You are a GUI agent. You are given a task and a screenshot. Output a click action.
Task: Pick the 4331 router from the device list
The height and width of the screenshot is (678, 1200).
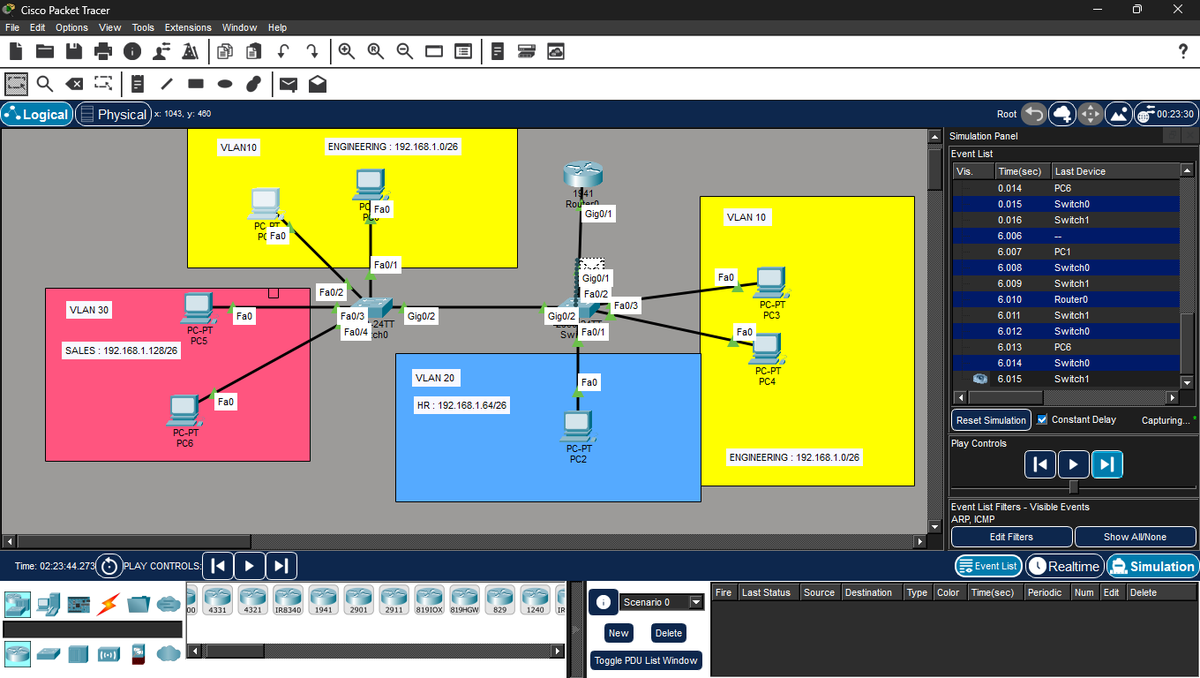(x=216, y=600)
